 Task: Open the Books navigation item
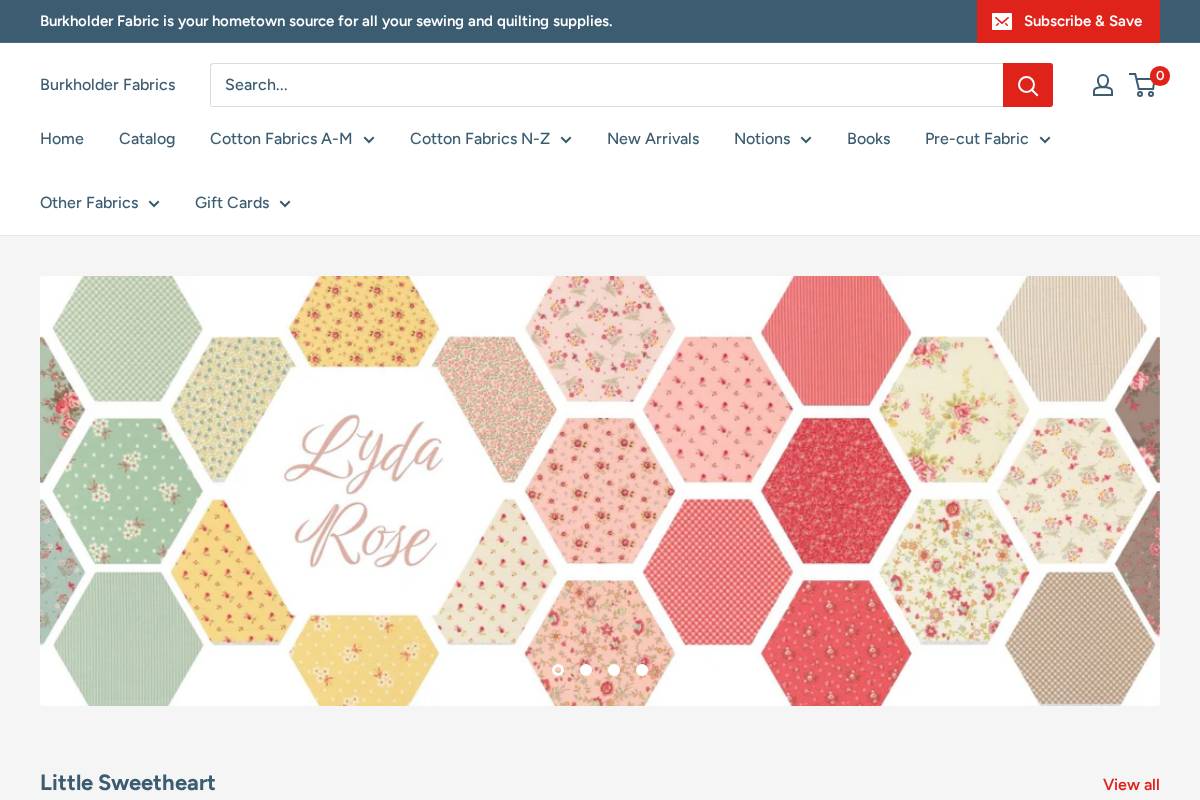click(868, 139)
